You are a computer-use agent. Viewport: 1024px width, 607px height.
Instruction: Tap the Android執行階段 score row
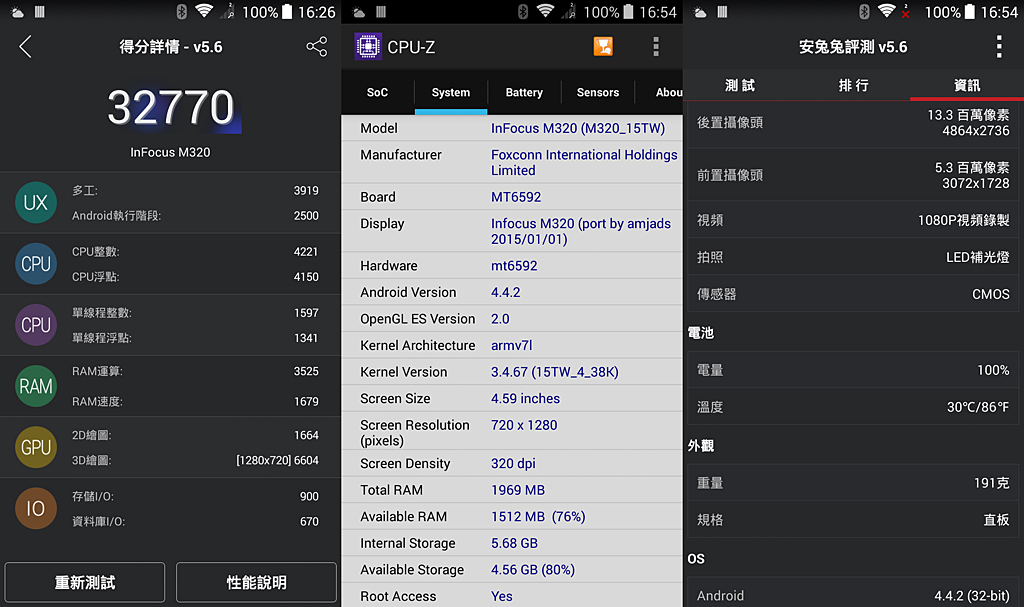point(195,216)
